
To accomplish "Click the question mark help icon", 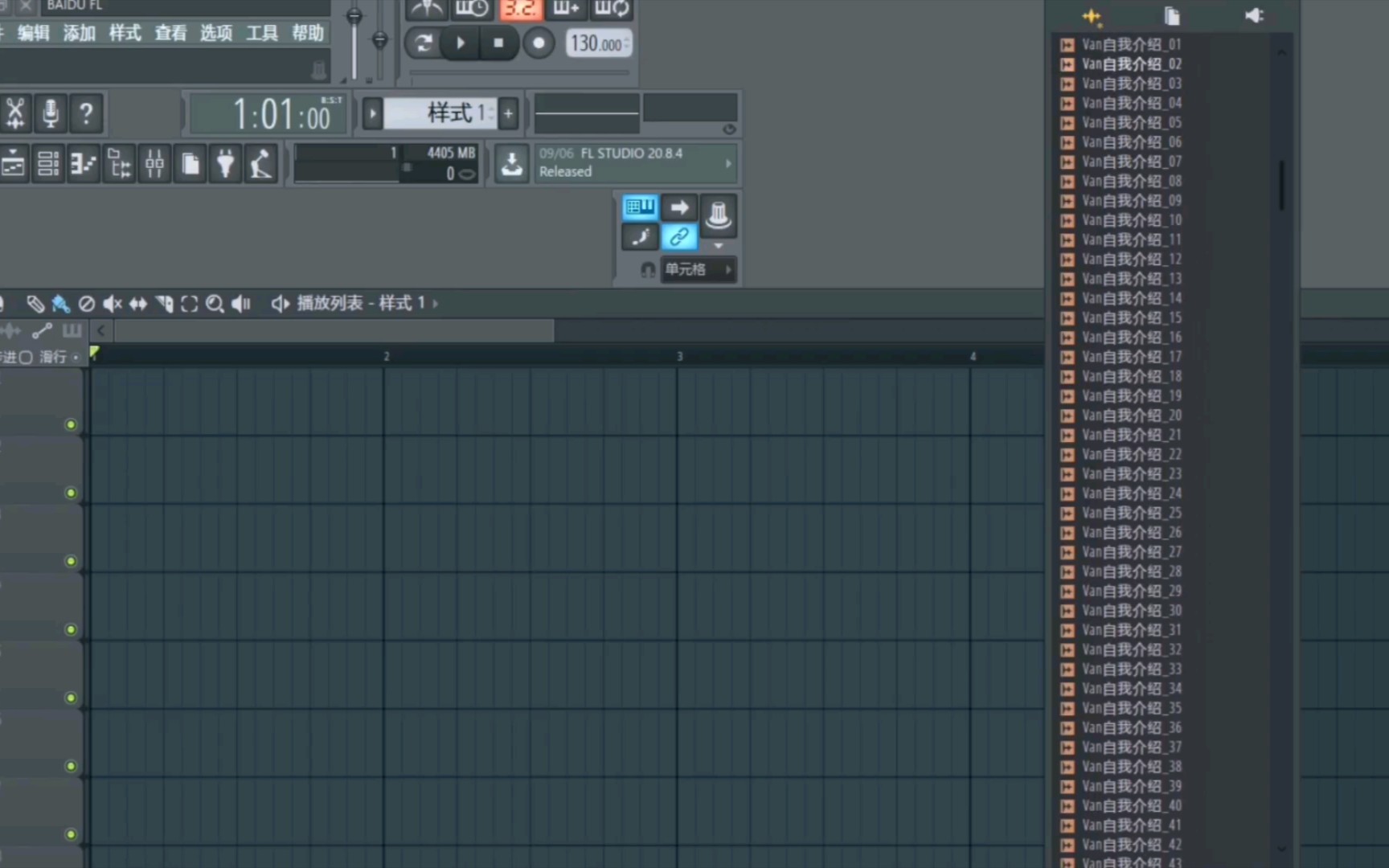I will click(86, 113).
